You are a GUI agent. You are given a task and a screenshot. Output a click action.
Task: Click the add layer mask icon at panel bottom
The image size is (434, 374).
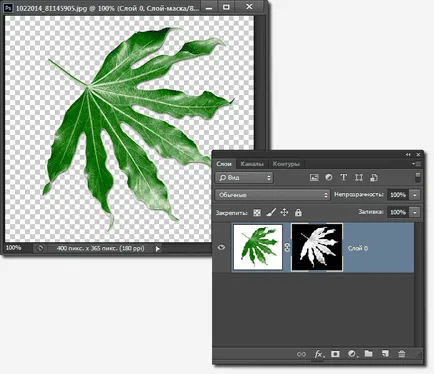coord(335,354)
